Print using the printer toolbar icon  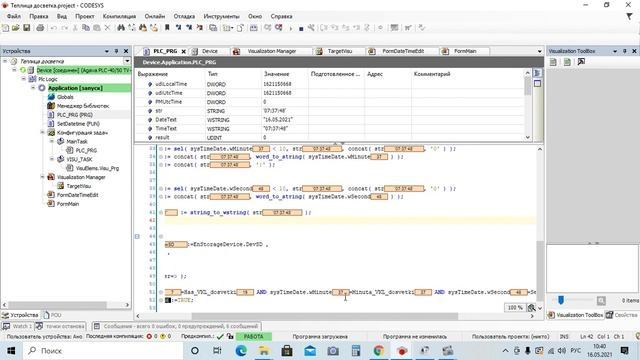(40, 28)
